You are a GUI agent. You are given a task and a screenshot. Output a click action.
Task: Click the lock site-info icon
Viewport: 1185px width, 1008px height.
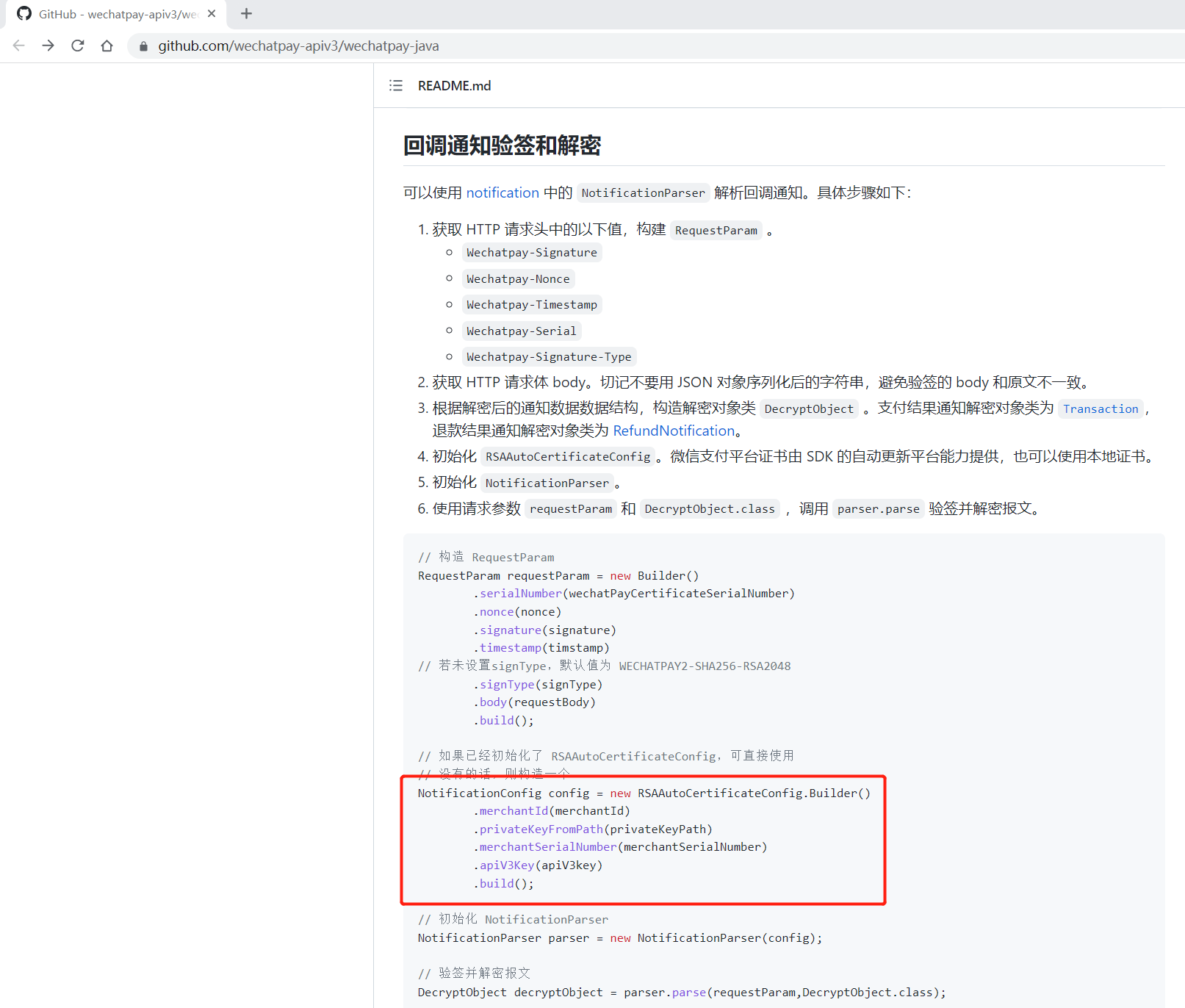pos(143,46)
